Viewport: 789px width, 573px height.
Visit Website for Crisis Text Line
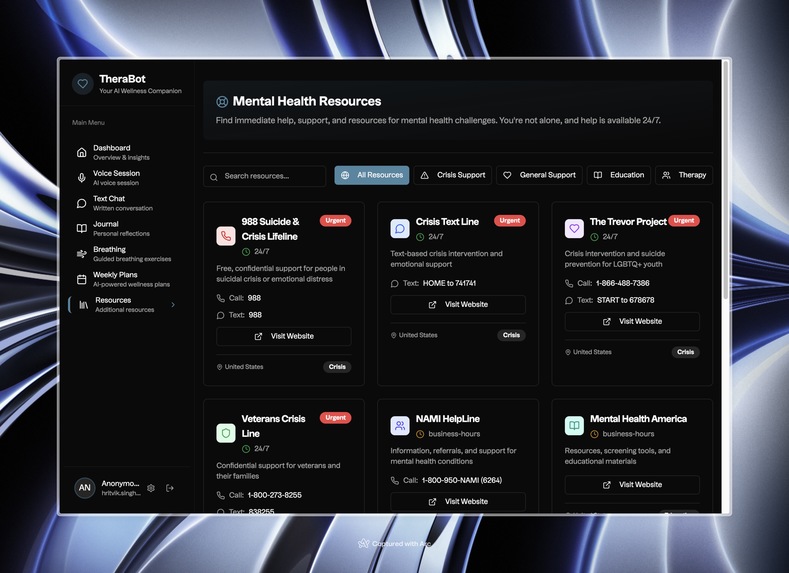[x=458, y=305]
